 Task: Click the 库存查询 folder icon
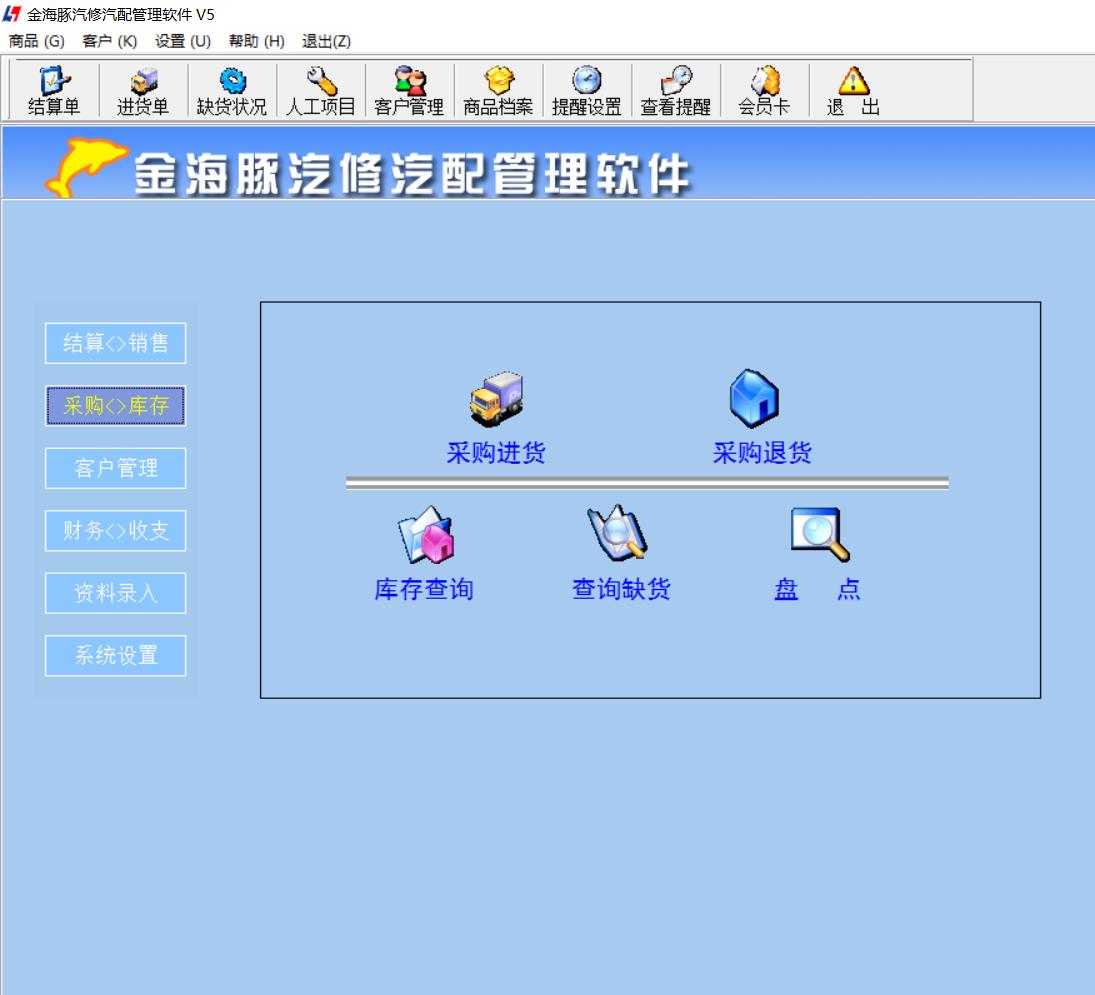tap(426, 534)
